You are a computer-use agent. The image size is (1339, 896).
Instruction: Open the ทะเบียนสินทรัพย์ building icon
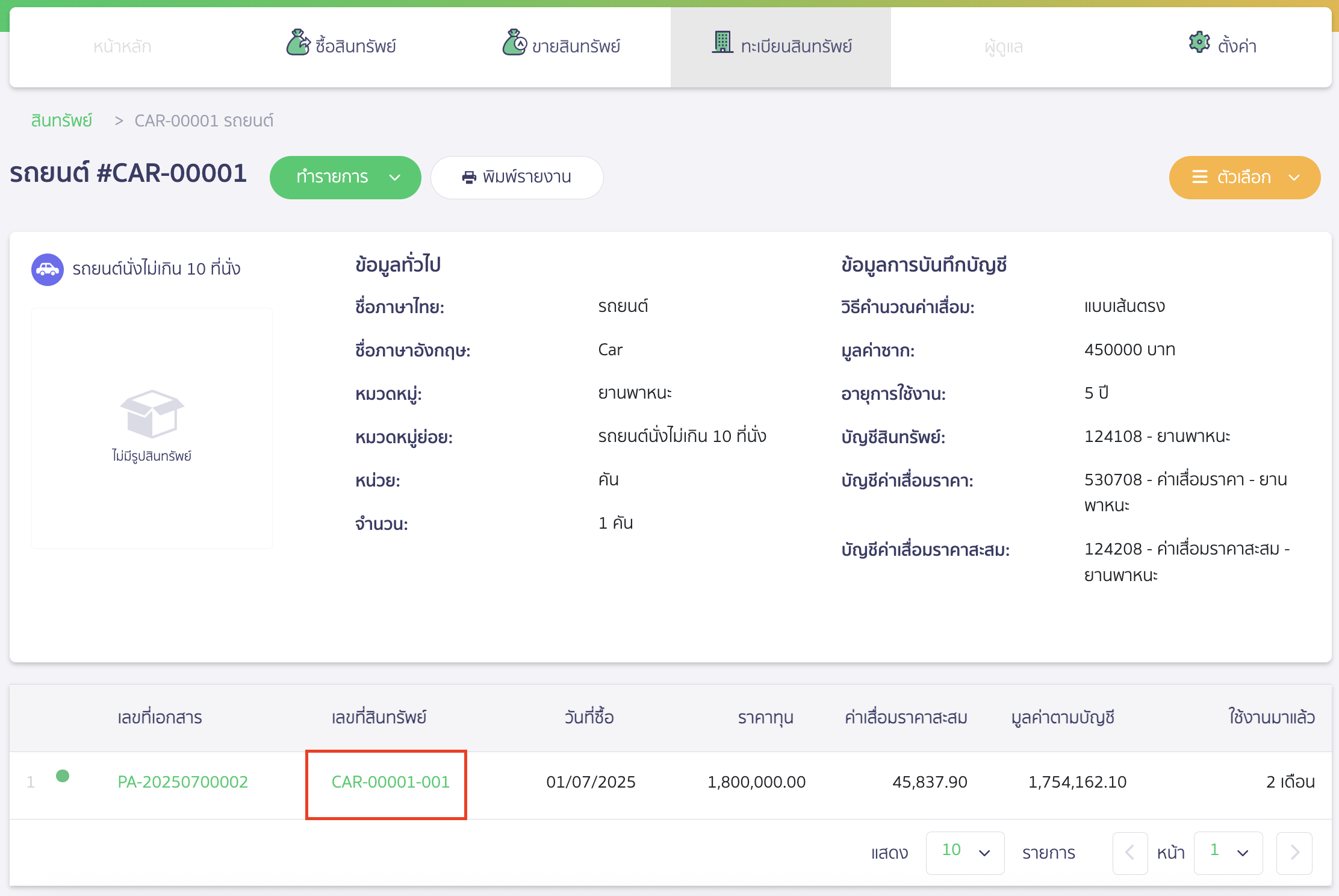click(723, 43)
